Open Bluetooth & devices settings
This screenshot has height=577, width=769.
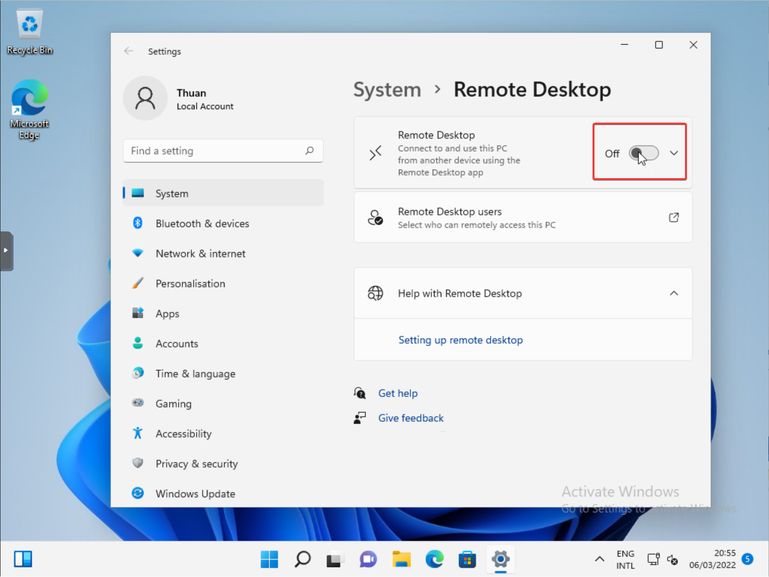[202, 224]
